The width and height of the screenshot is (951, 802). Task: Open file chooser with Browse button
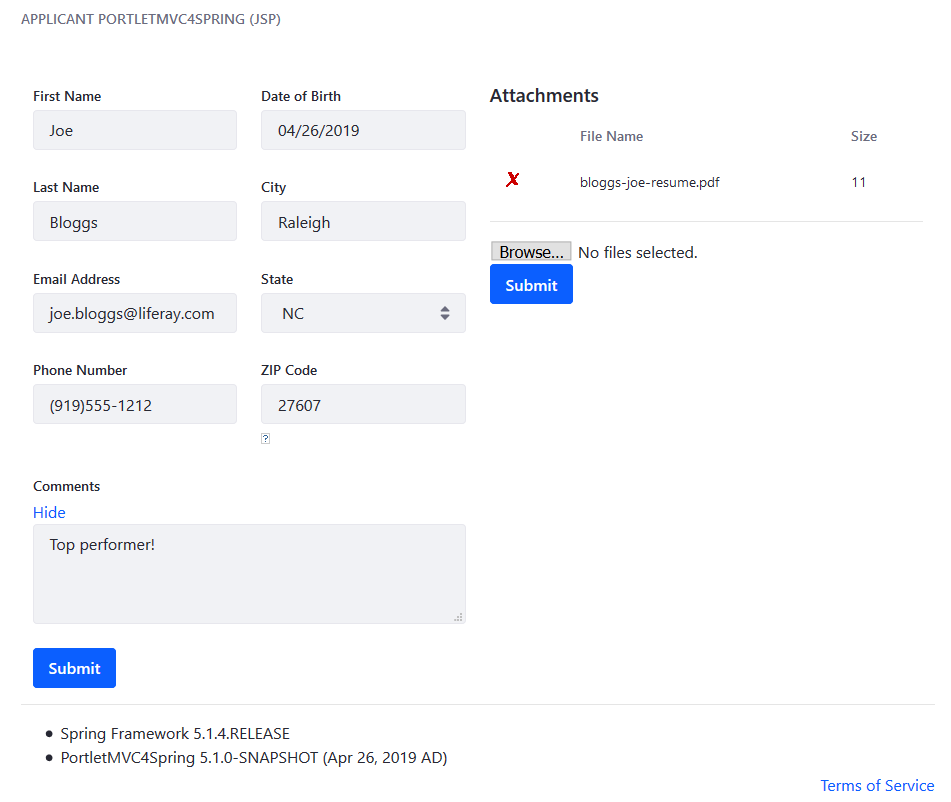pos(531,252)
